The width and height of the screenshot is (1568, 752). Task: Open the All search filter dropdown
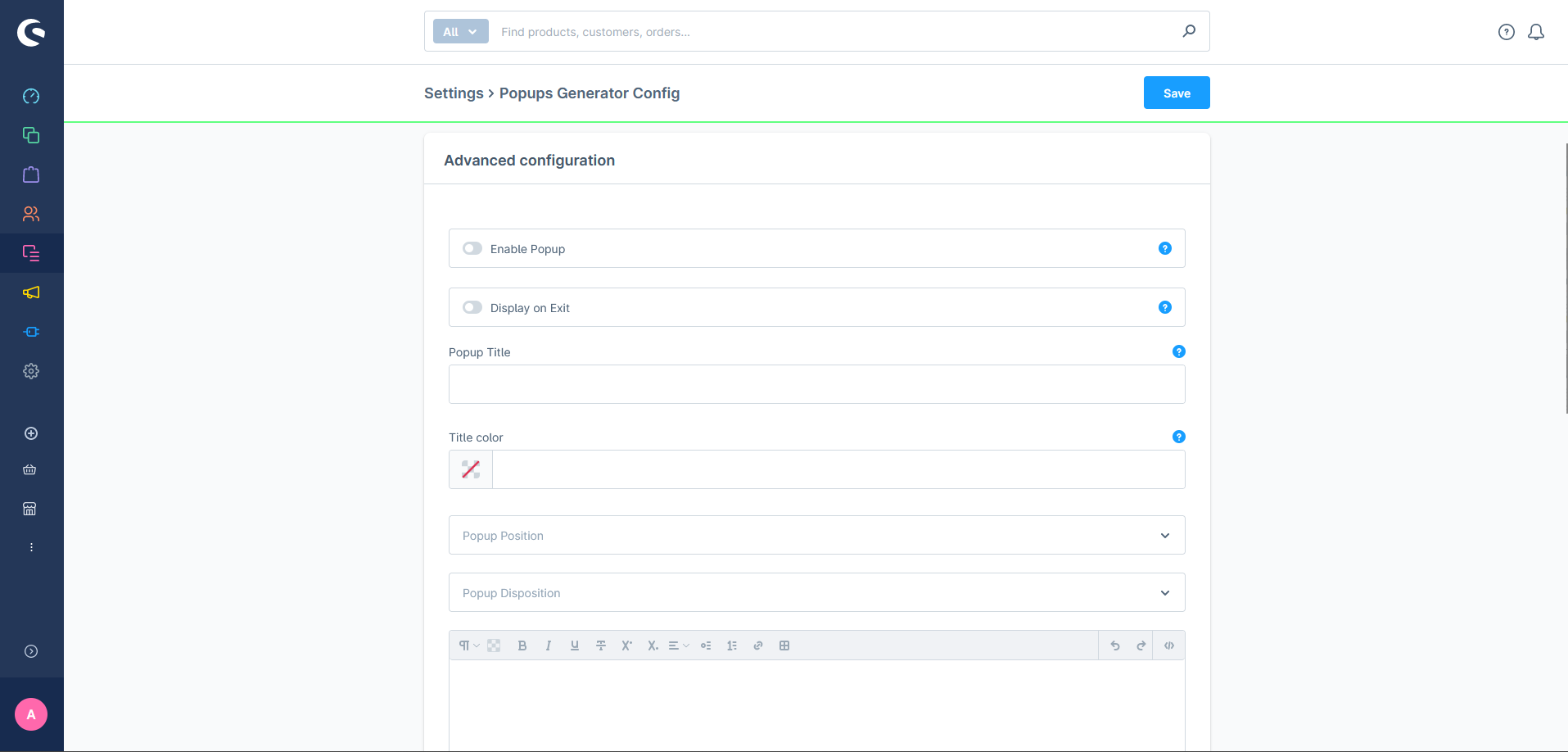[x=460, y=31]
